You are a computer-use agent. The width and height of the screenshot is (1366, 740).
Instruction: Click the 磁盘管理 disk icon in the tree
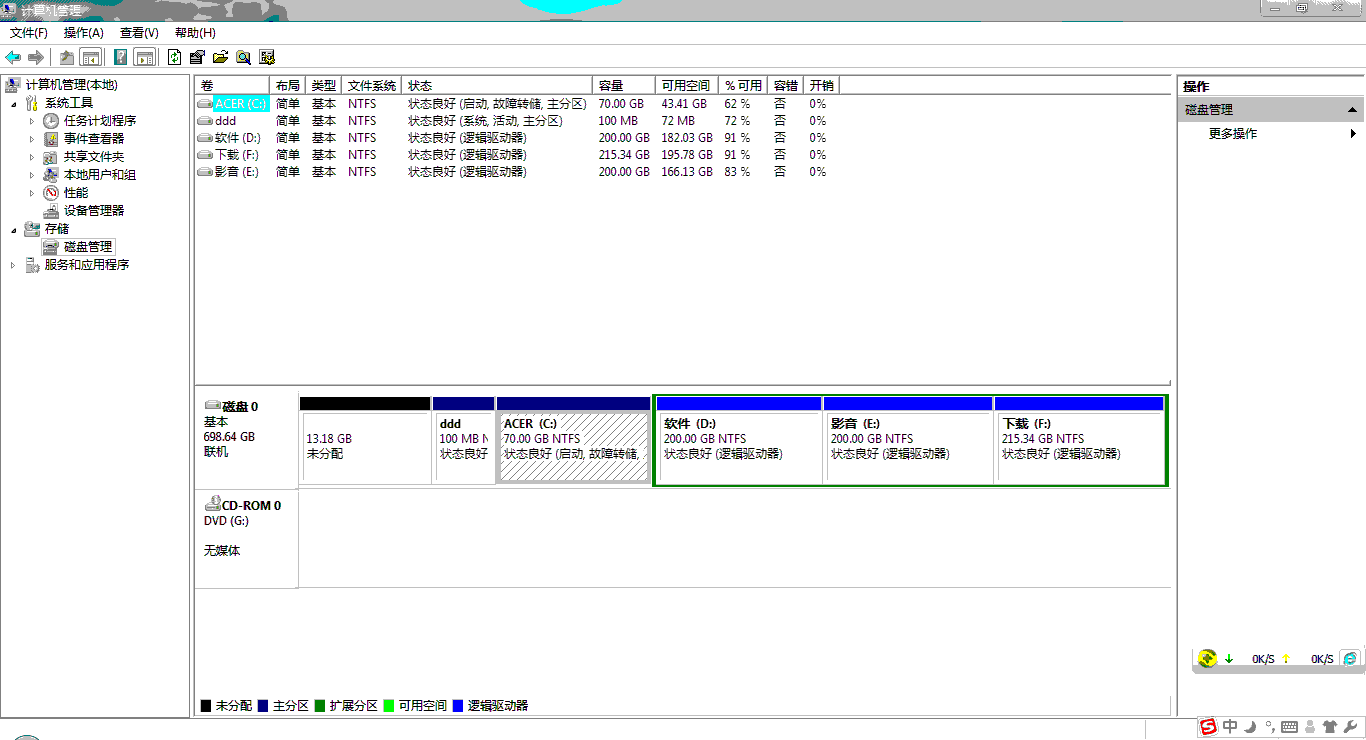tap(51, 247)
